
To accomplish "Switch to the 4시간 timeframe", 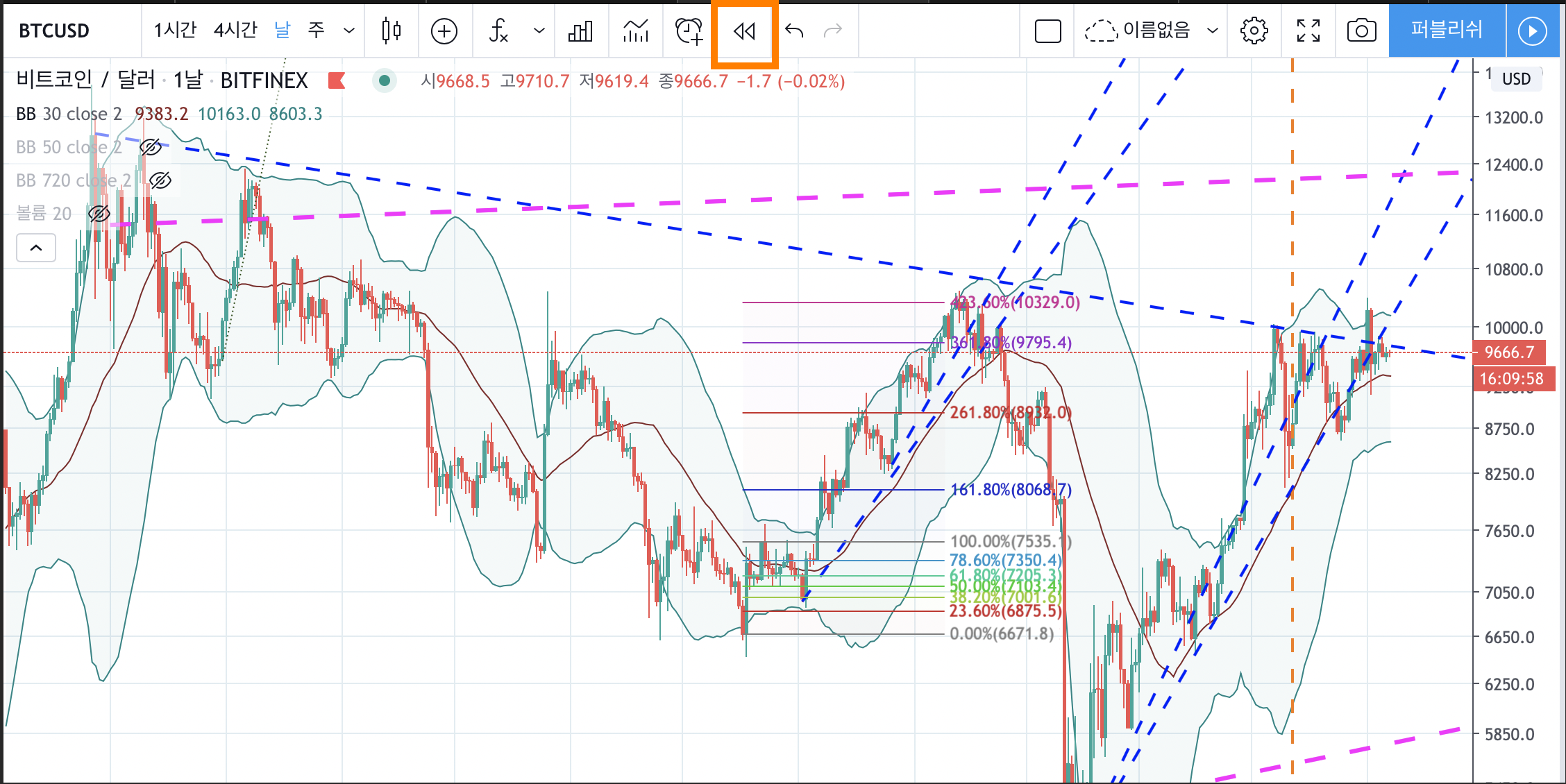I will [235, 30].
